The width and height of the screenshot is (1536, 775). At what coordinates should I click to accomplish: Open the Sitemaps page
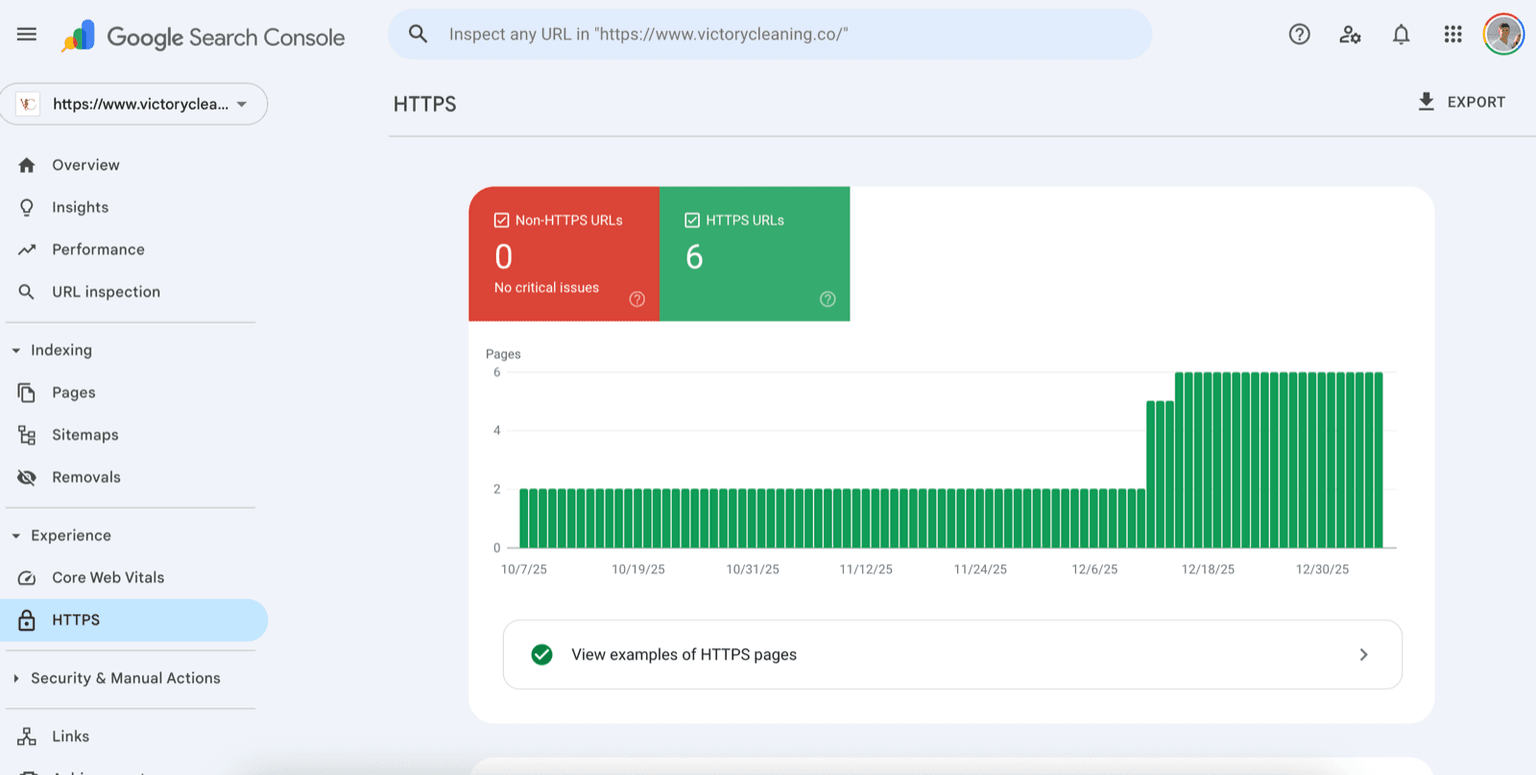[x=85, y=435]
